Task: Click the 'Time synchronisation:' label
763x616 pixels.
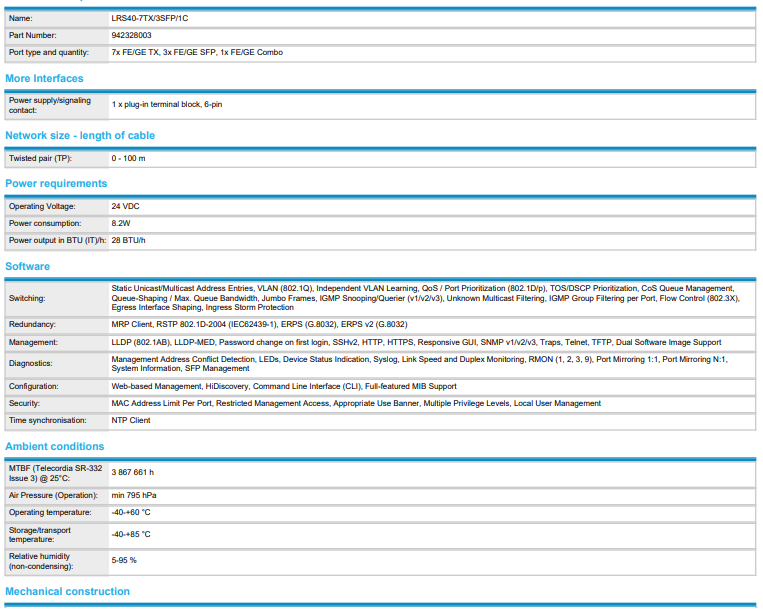Action: click(48, 420)
